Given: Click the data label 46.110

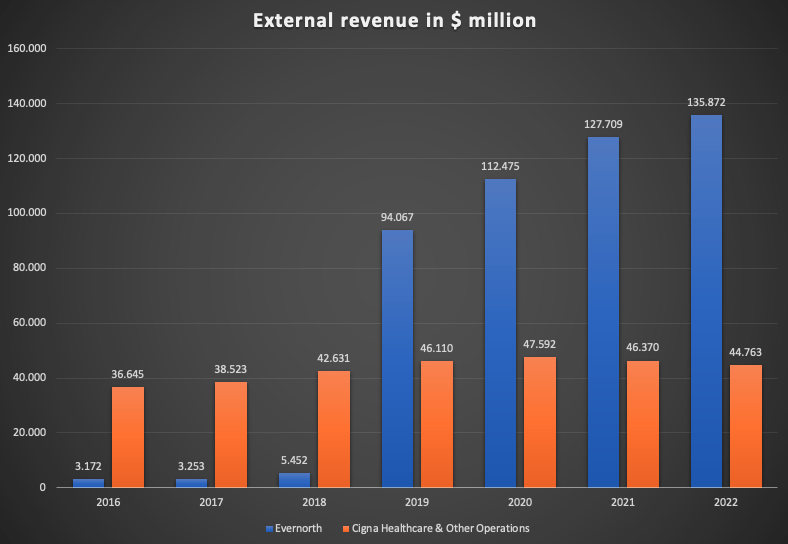Looking at the screenshot, I should 437,348.
